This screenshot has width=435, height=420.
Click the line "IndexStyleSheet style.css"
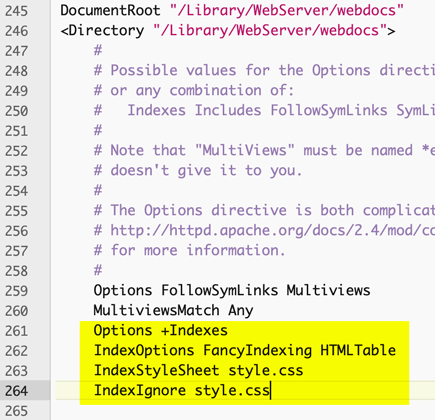pyautogui.click(x=198, y=370)
